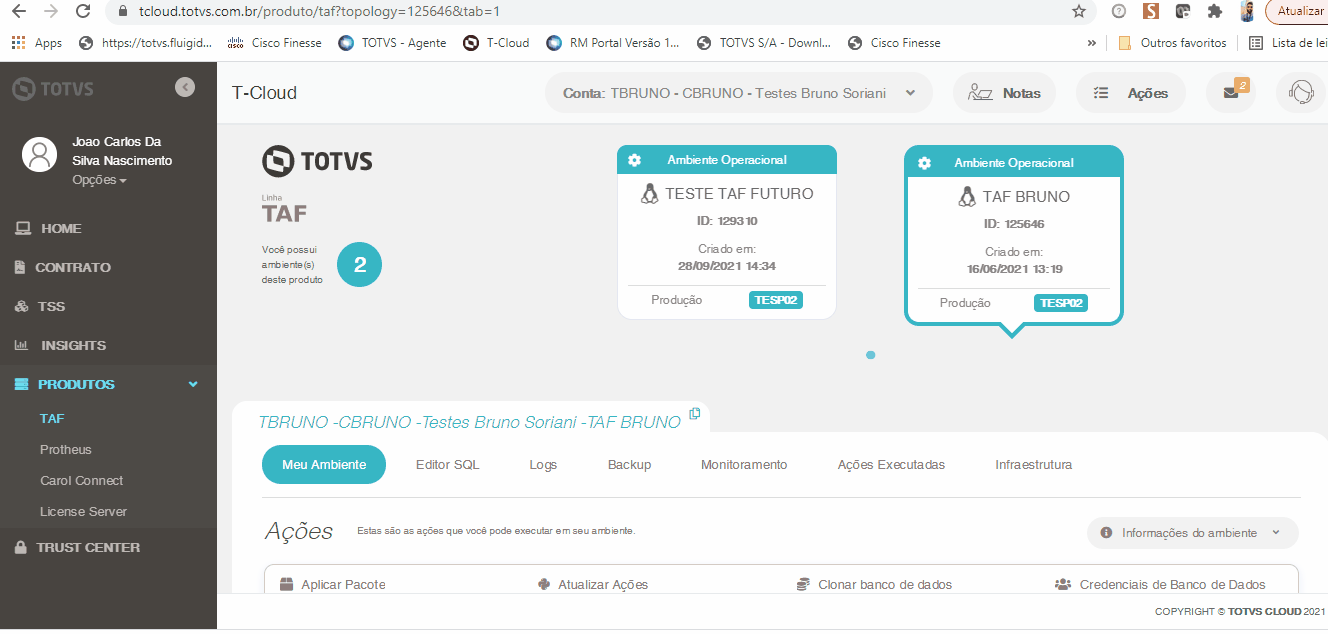Click the browser address bar

pyautogui.click(x=600, y=12)
